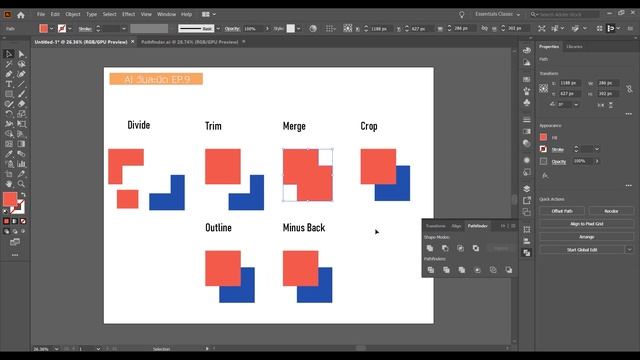The image size is (640, 360).
Task: Reset default fill and stroke colors
Action: [5, 211]
